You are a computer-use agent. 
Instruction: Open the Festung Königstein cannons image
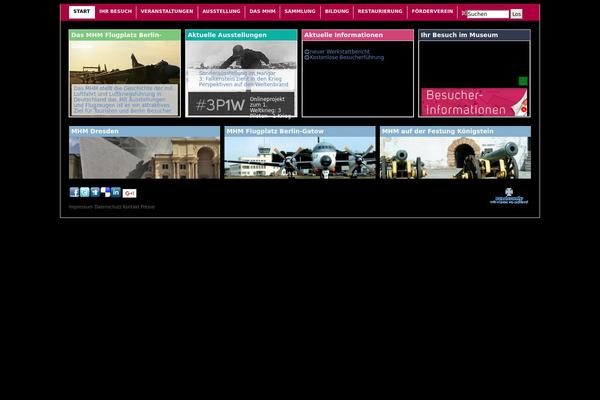pos(455,158)
